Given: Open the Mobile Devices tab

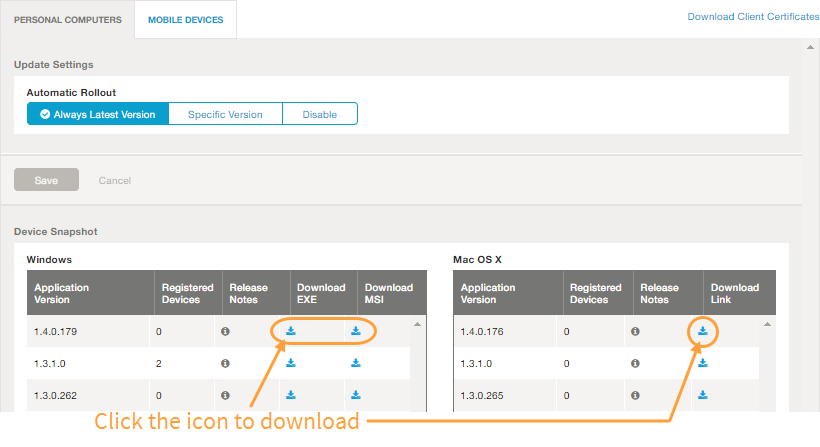Looking at the screenshot, I should pos(186,20).
